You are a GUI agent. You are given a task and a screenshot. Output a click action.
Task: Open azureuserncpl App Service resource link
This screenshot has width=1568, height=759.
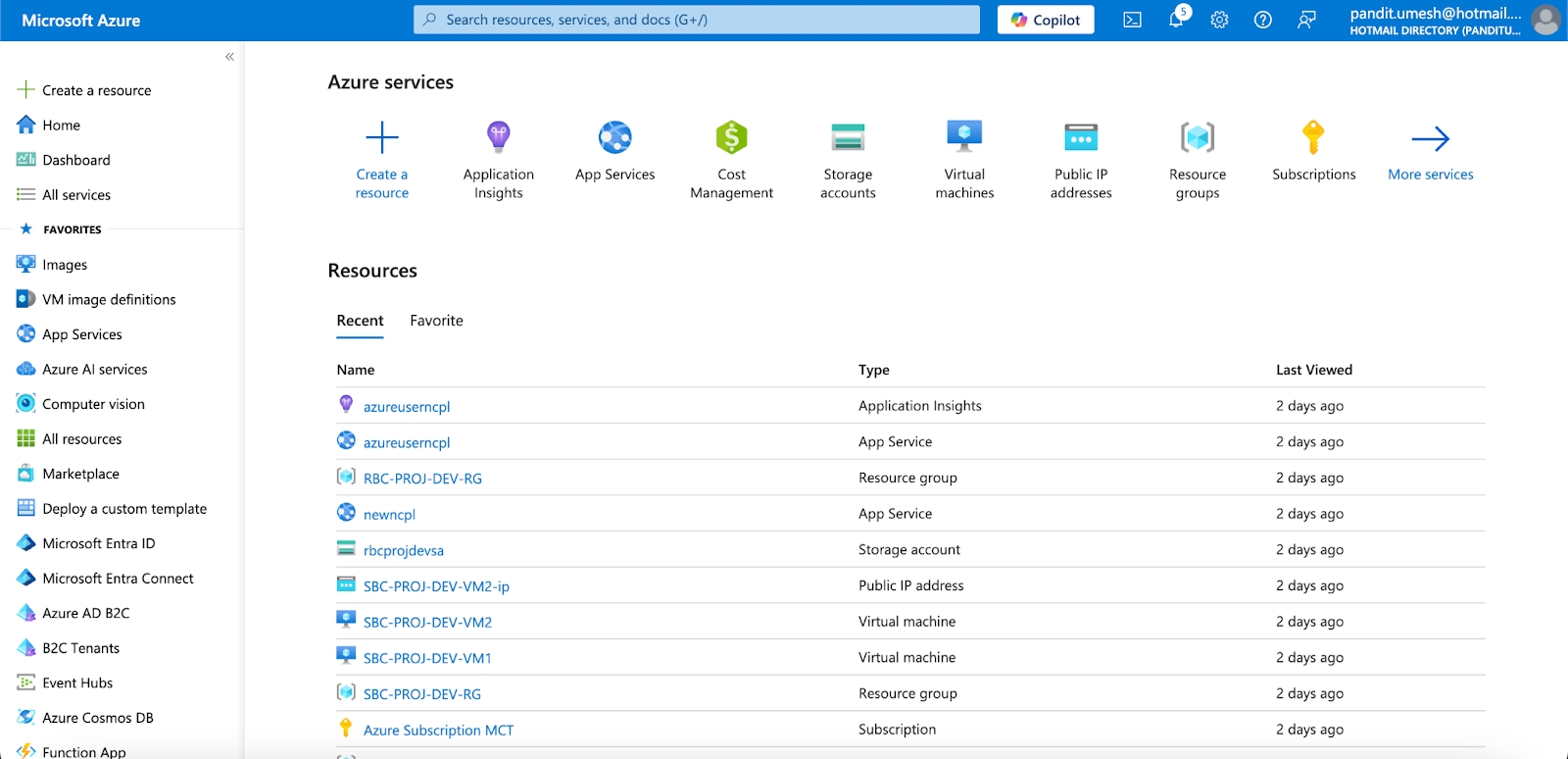(407, 443)
